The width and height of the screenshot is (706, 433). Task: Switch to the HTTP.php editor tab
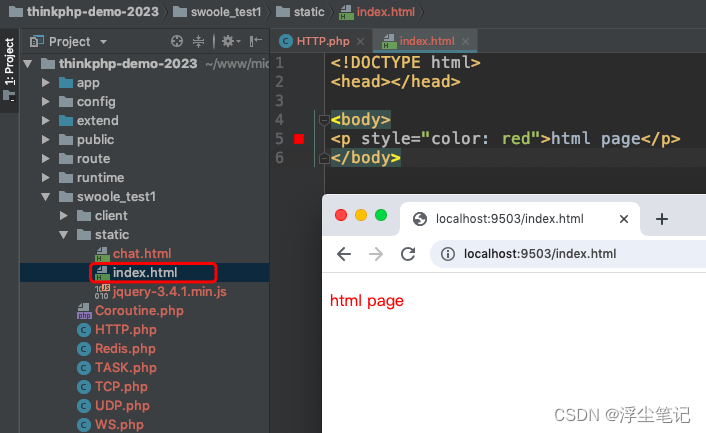point(323,41)
